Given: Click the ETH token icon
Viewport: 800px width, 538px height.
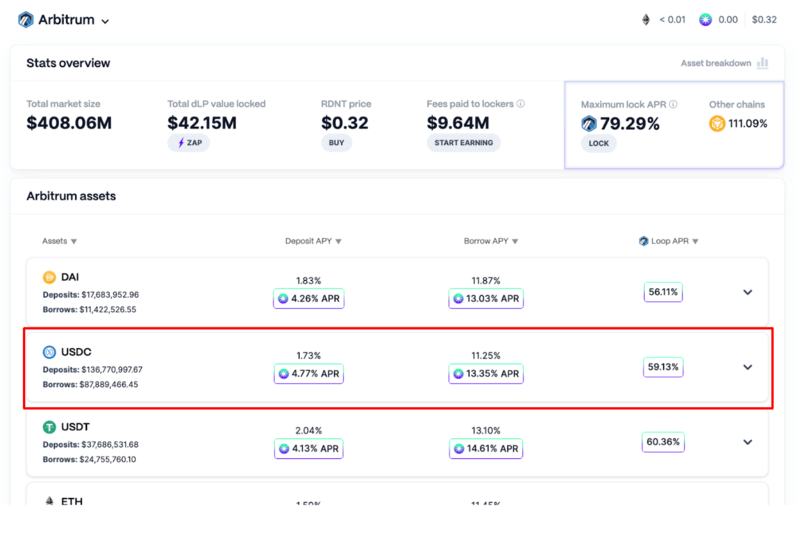Looking at the screenshot, I should tap(49, 501).
